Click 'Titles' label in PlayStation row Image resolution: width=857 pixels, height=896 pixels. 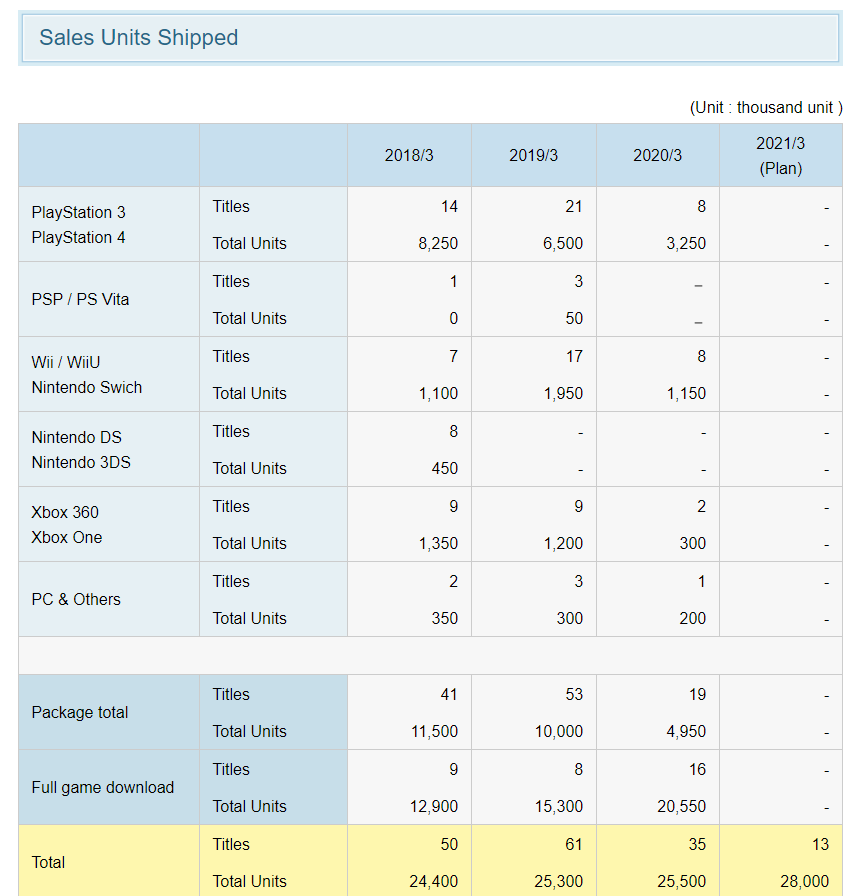[x=231, y=206]
